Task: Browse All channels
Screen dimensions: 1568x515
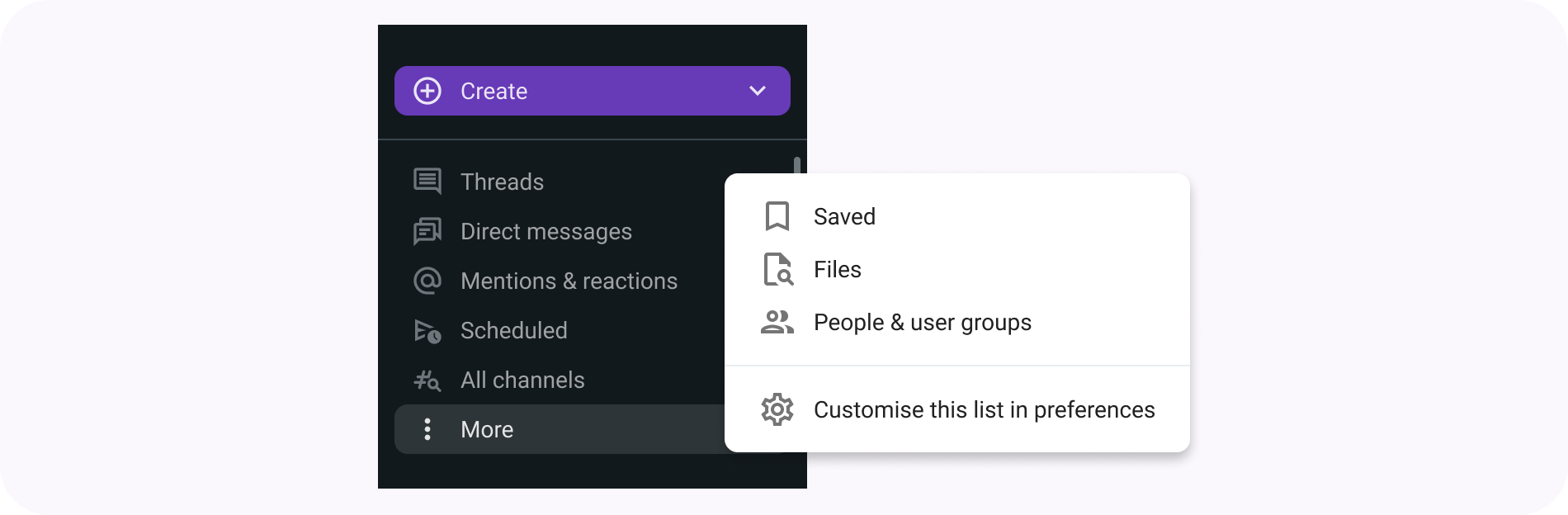Action: [x=522, y=380]
